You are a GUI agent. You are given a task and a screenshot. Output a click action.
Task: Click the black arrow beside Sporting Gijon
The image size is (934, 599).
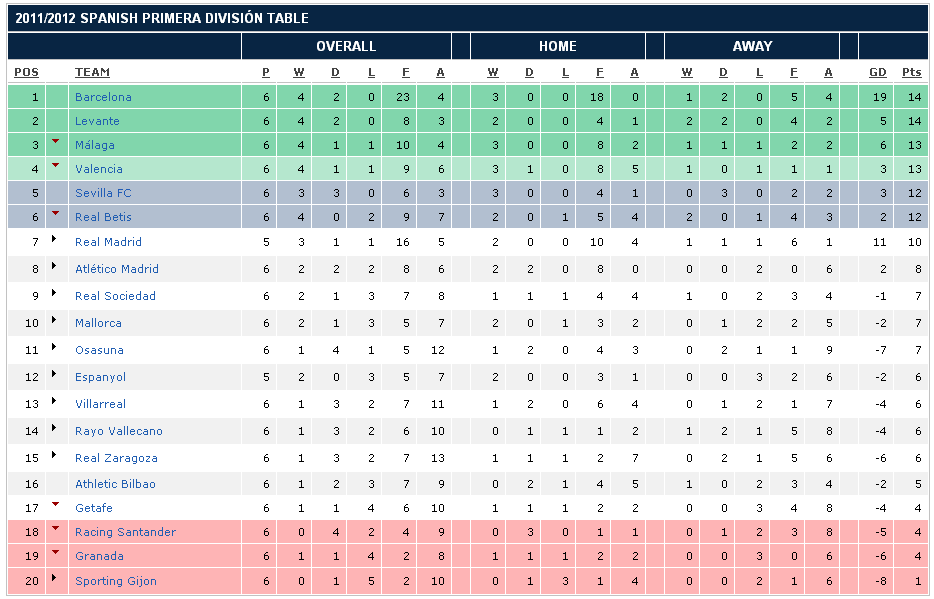tap(56, 578)
